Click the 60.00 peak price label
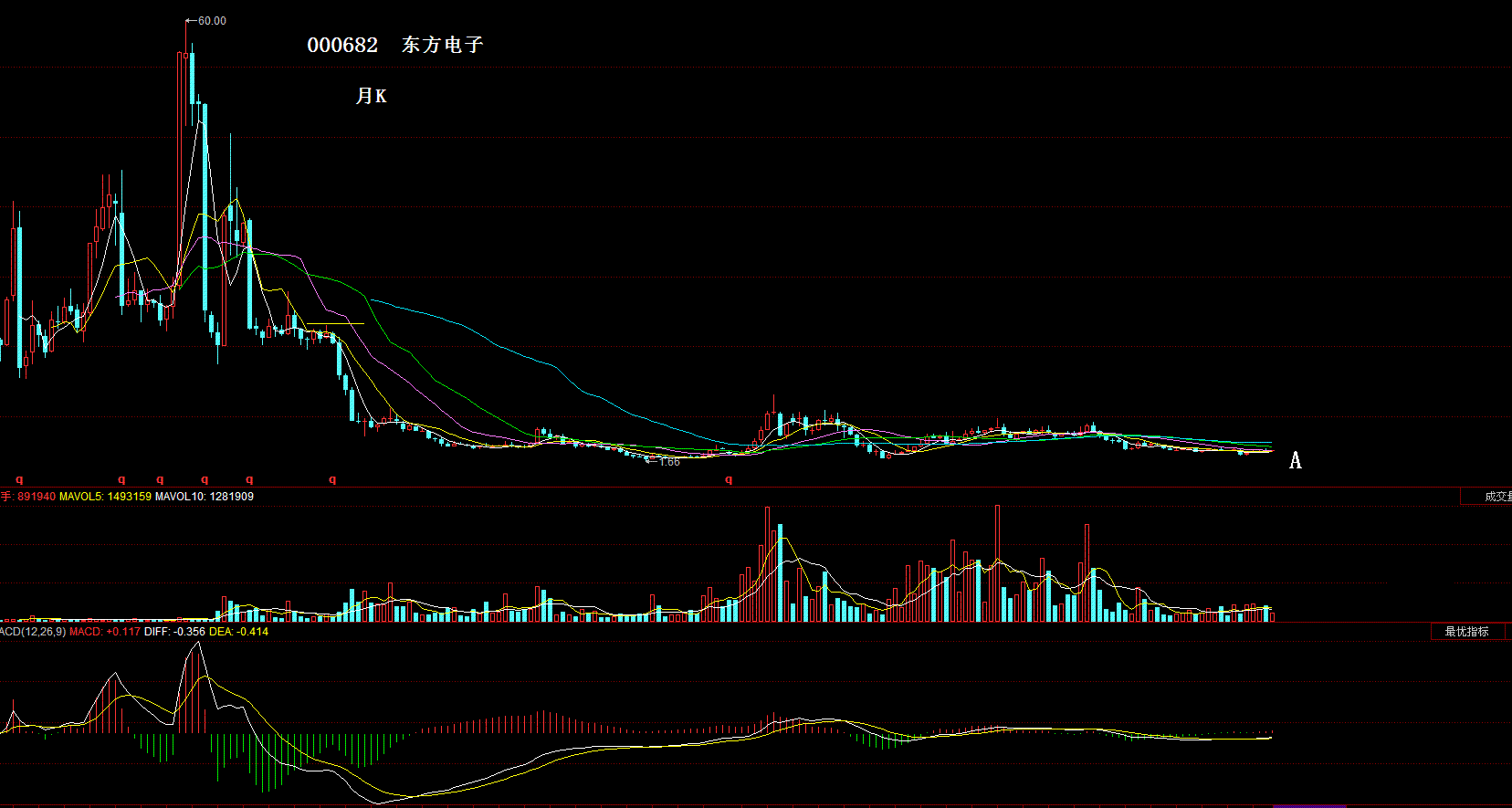 212,21
